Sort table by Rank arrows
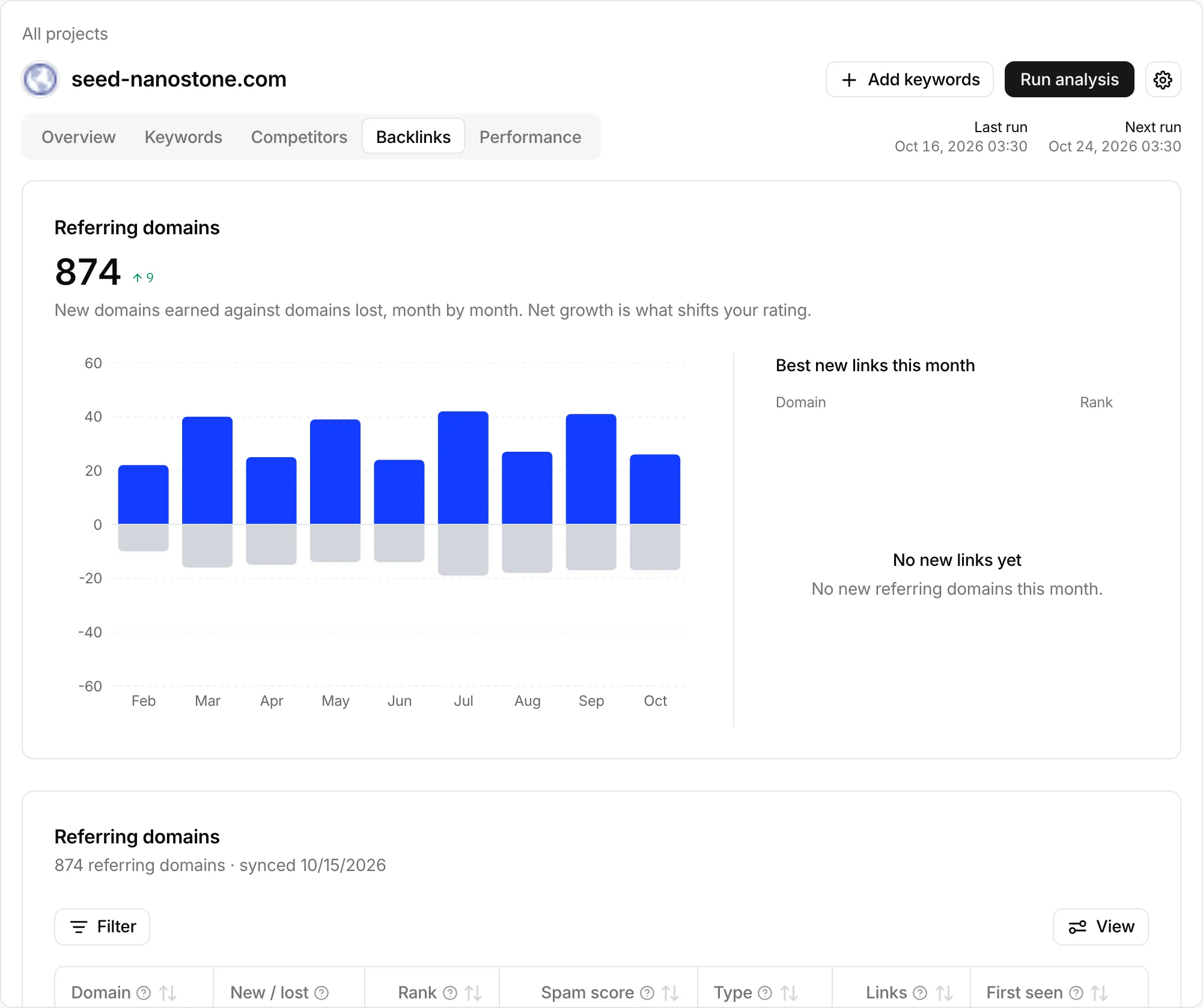The height and width of the screenshot is (1008, 1203). point(474,992)
